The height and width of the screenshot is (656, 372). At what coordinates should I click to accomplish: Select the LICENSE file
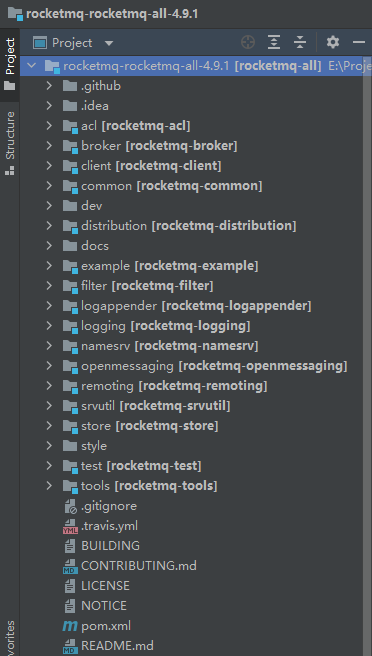(x=105, y=586)
